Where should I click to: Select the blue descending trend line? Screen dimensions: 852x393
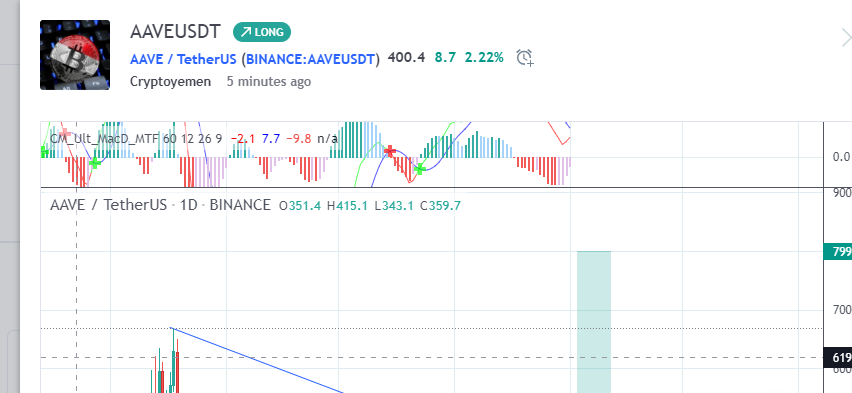click(257, 360)
